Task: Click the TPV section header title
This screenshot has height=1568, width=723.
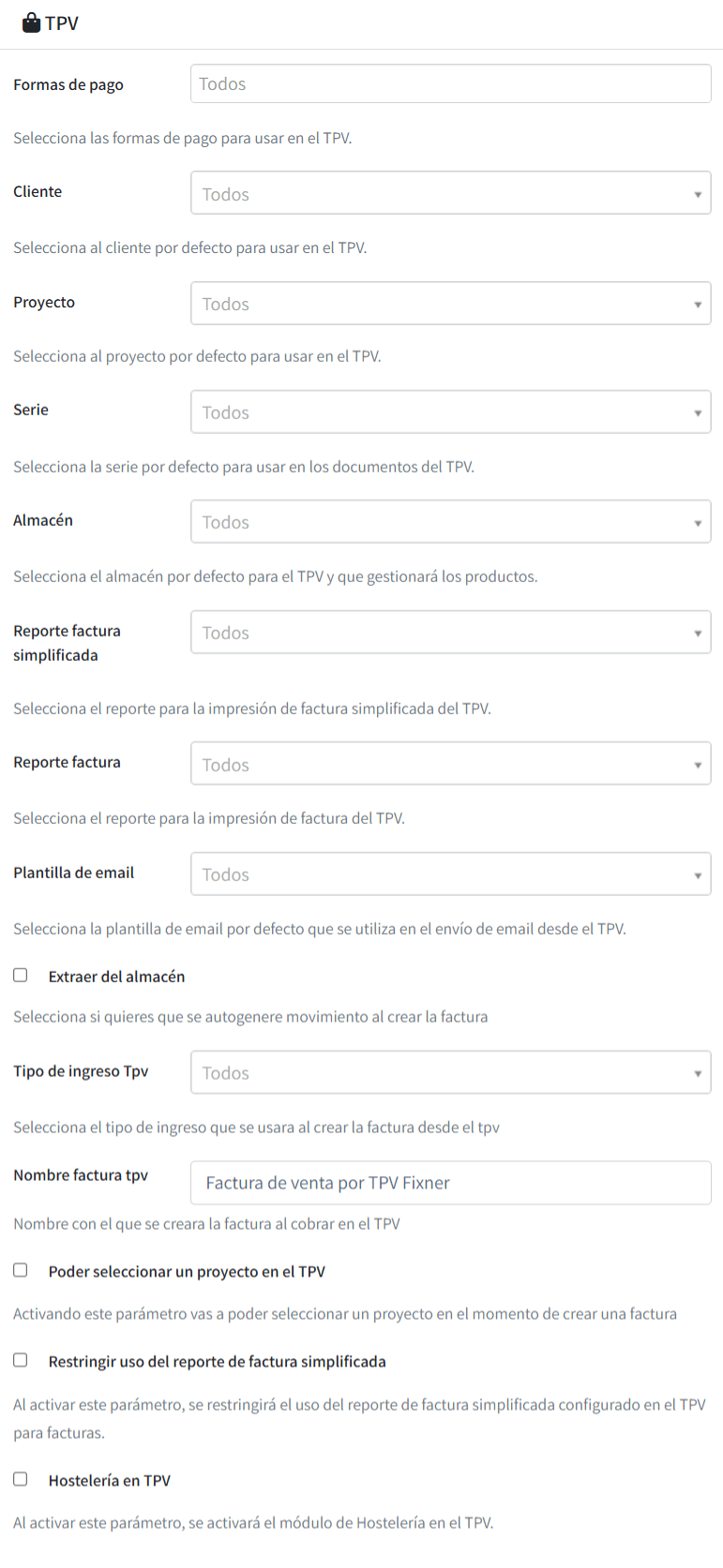Action: tap(62, 23)
